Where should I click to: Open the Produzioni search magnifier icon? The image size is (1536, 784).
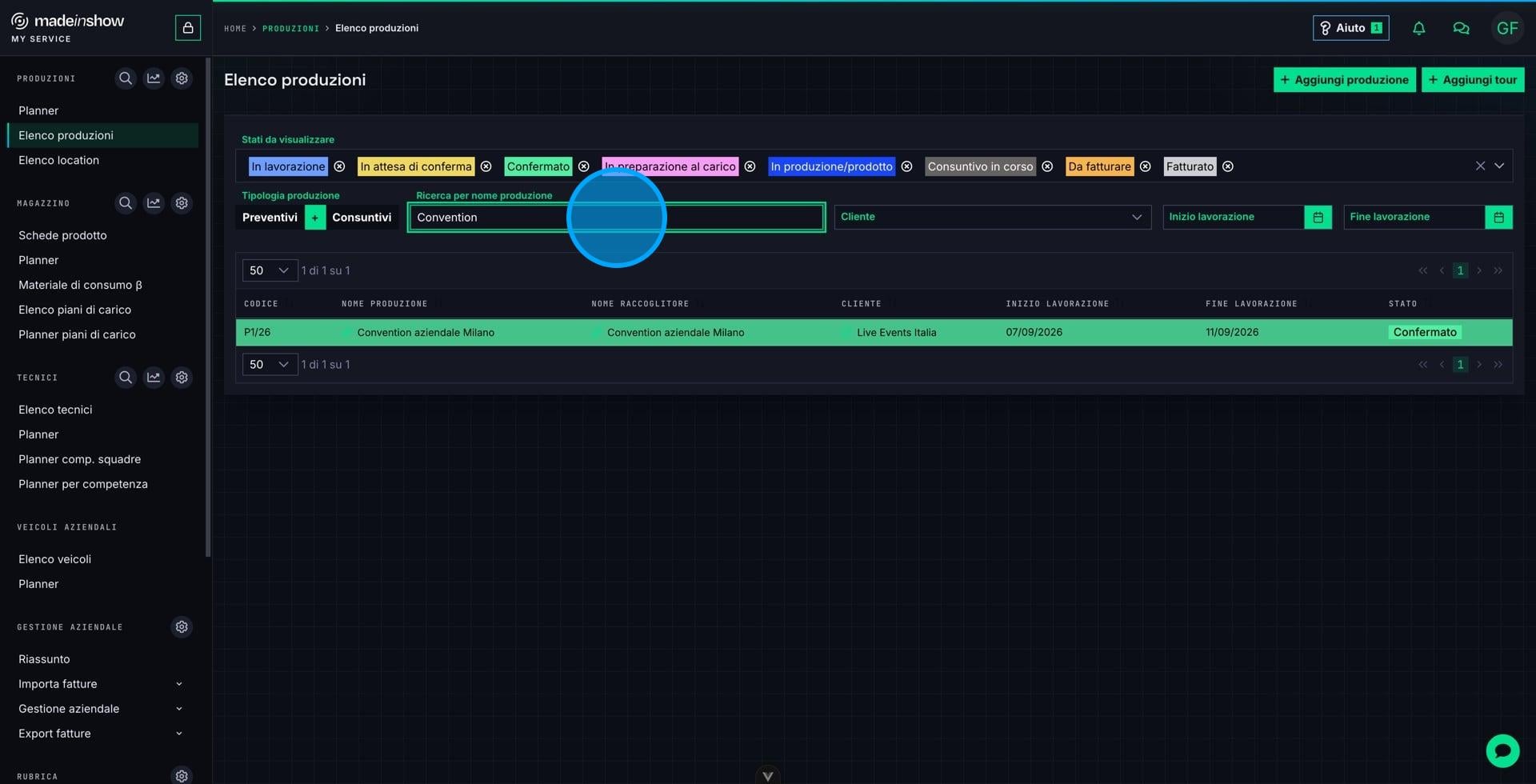pos(126,78)
